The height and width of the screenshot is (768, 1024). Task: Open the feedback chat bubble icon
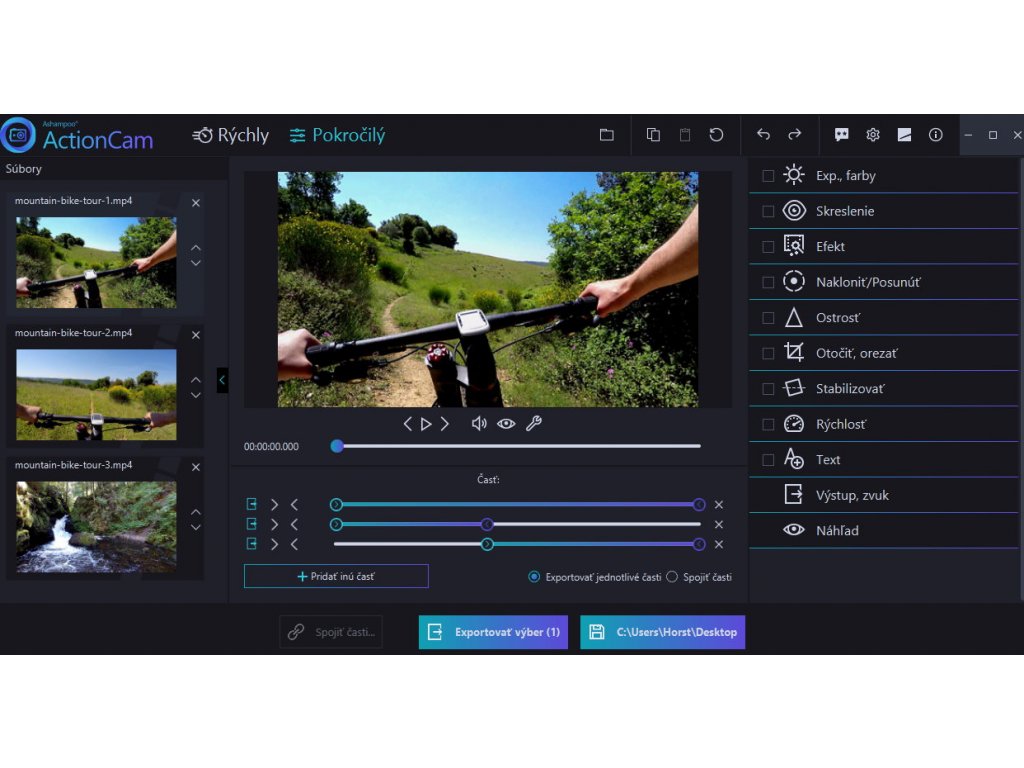tap(842, 135)
